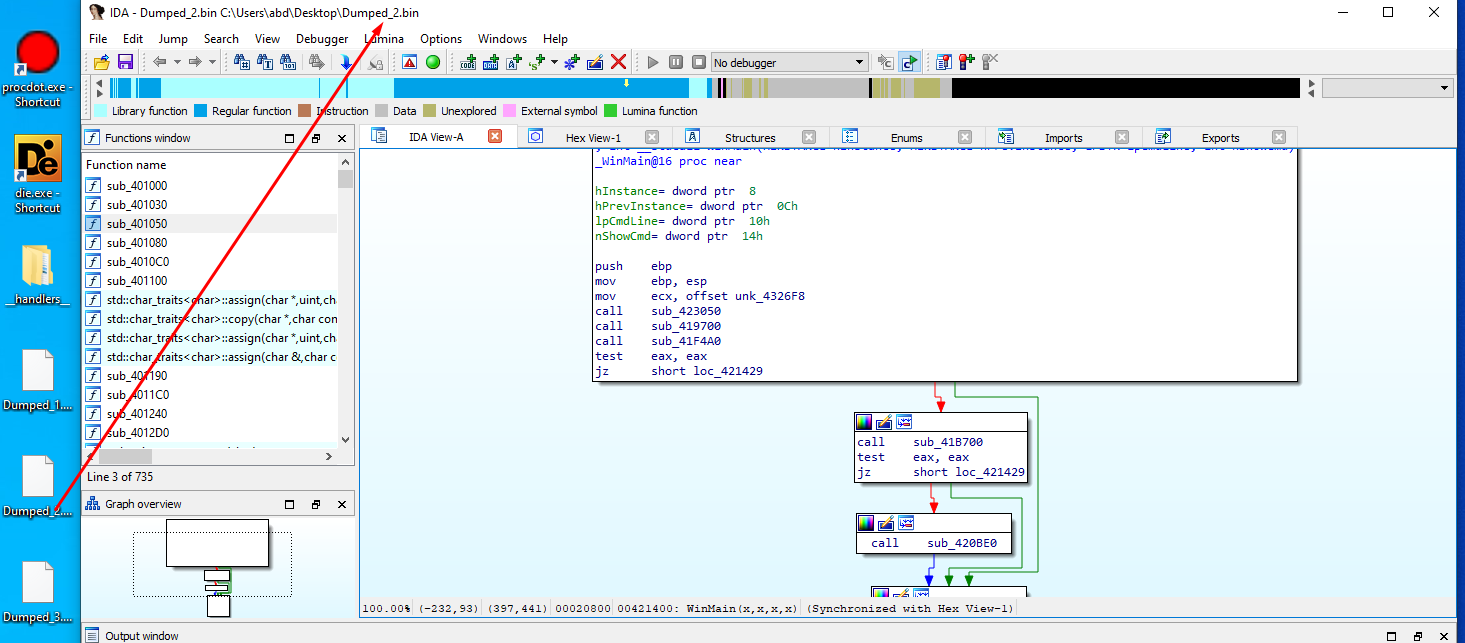Click the procdot.exe desktop shortcut
This screenshot has height=643, width=1465.
point(38,68)
